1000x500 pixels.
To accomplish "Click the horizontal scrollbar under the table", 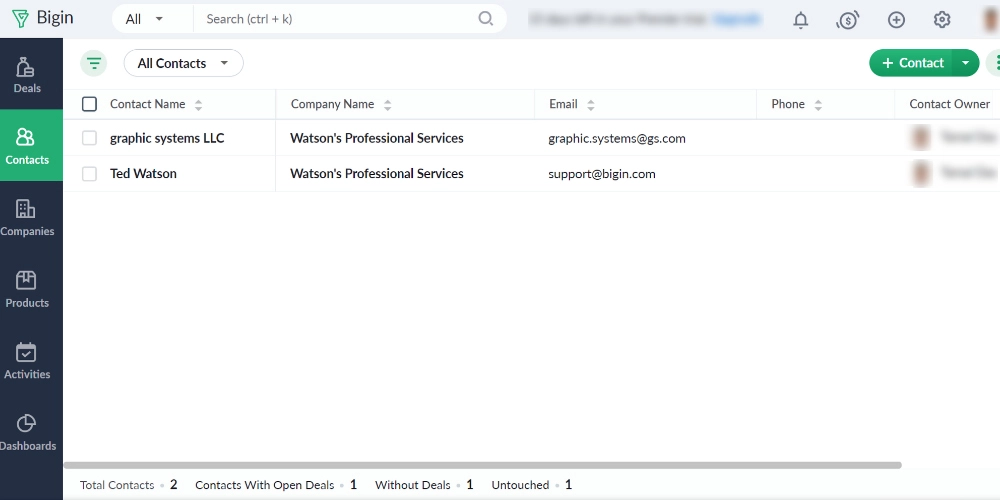I will click(x=482, y=465).
